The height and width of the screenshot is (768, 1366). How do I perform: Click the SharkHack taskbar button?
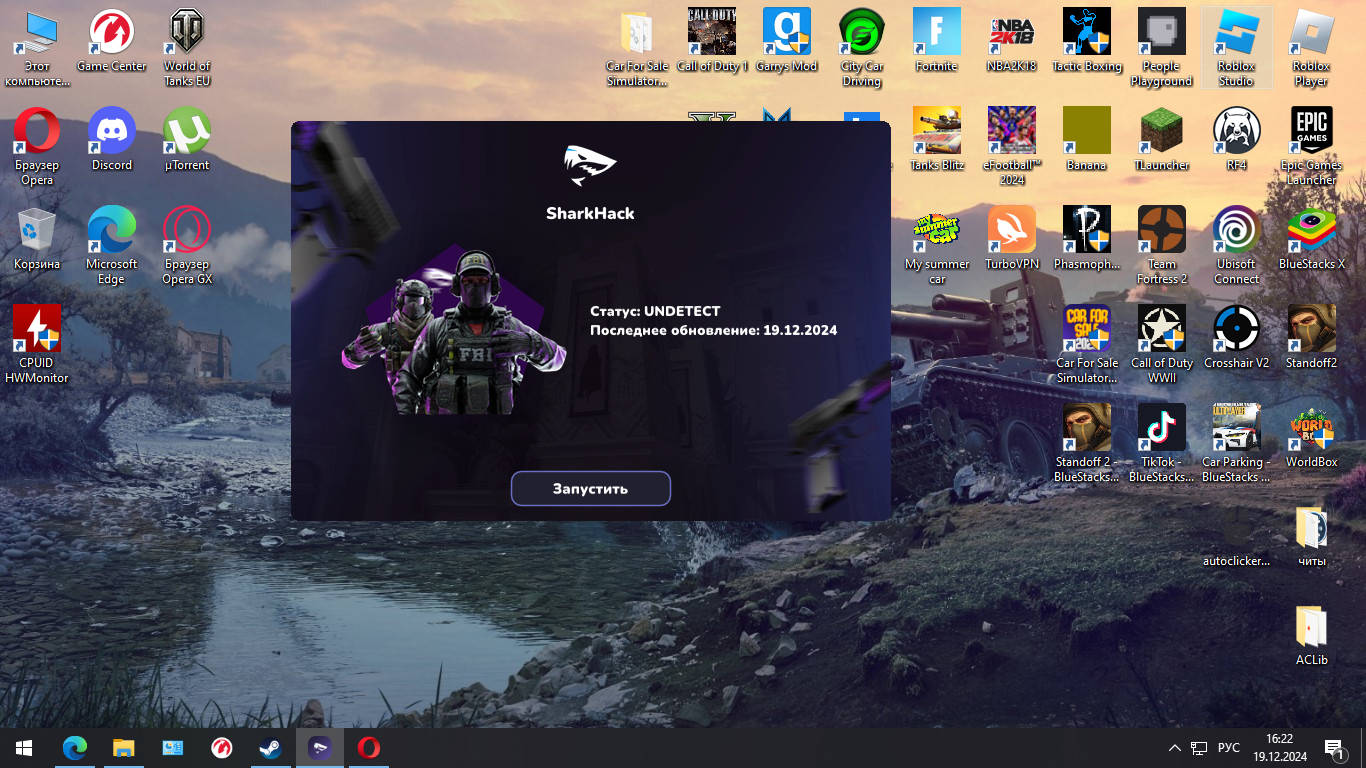point(320,748)
